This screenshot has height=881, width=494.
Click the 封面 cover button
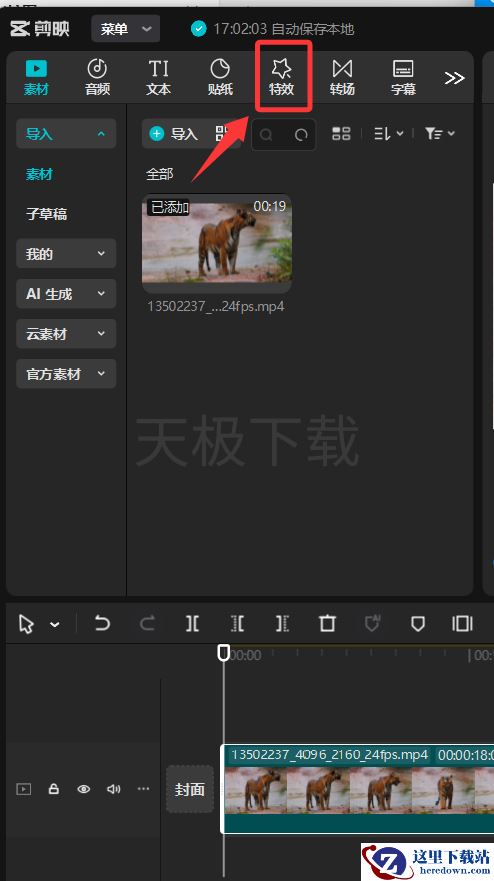[x=190, y=789]
